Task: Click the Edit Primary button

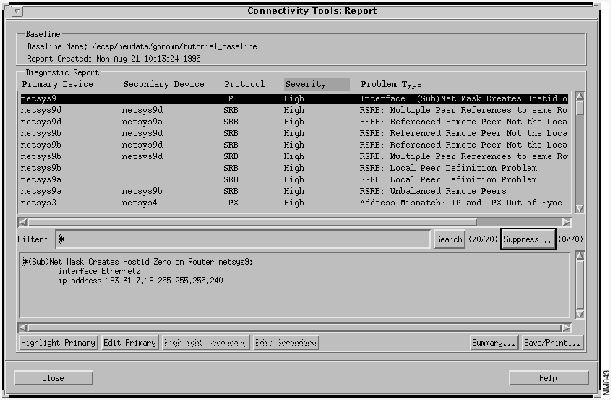Action: (x=130, y=343)
